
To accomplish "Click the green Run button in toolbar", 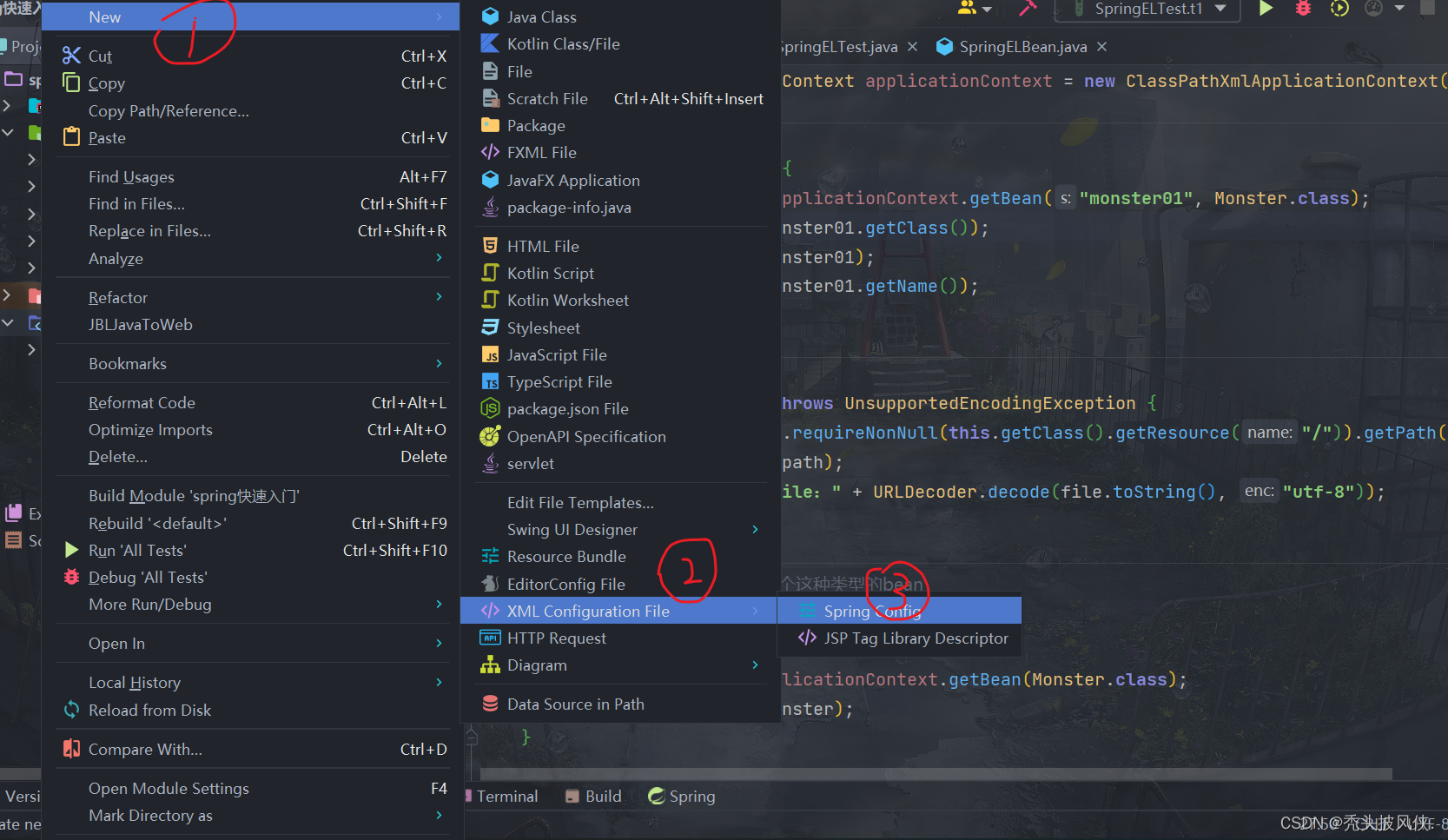I will point(1266,9).
